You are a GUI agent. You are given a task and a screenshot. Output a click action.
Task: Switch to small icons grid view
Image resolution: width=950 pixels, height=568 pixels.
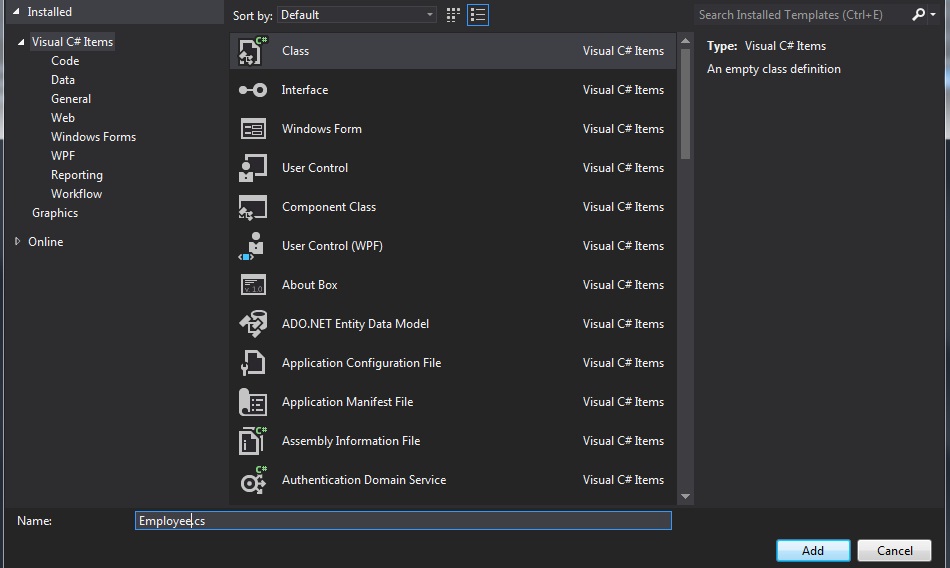[453, 15]
